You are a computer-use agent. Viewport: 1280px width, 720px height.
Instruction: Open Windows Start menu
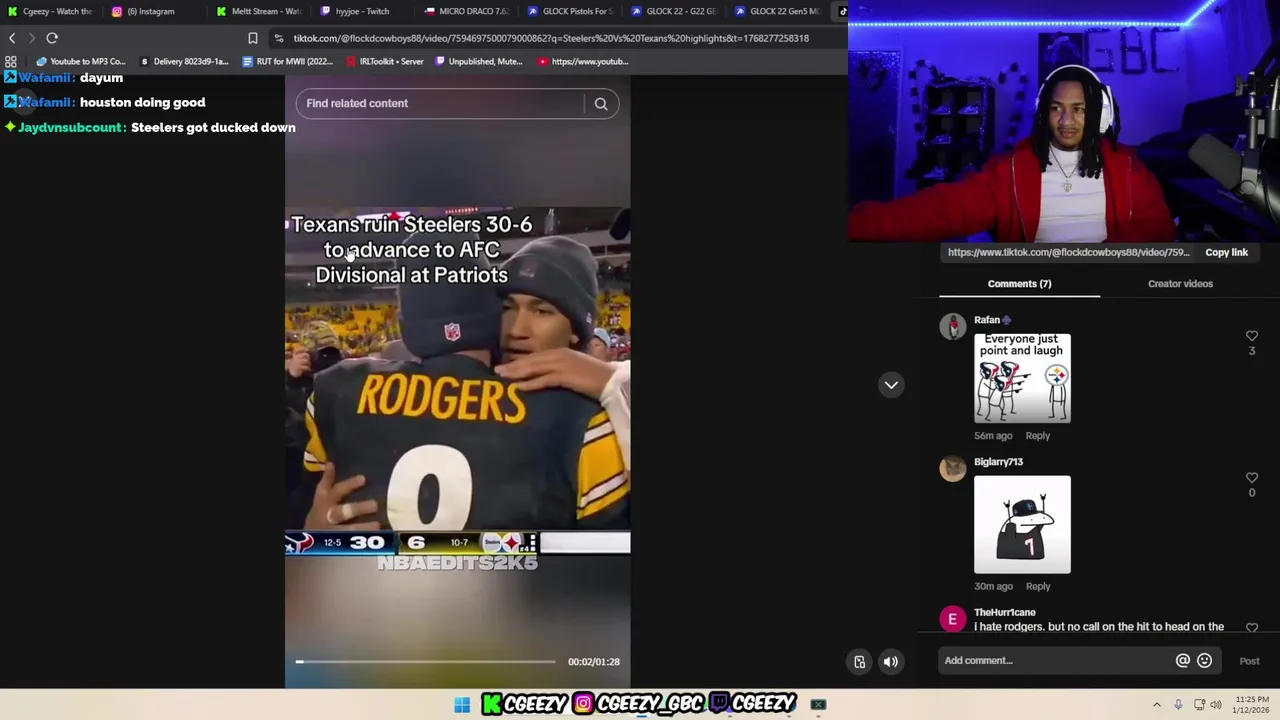pyautogui.click(x=462, y=705)
